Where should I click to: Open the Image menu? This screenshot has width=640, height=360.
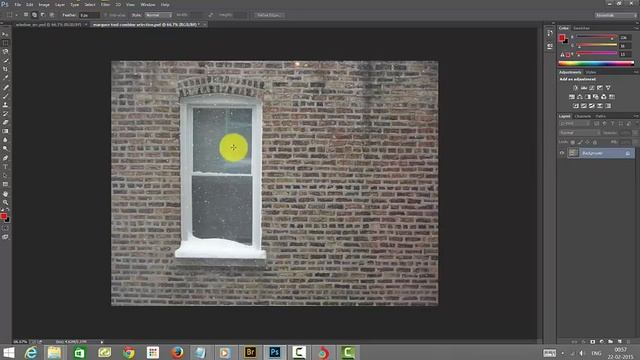pos(44,4)
